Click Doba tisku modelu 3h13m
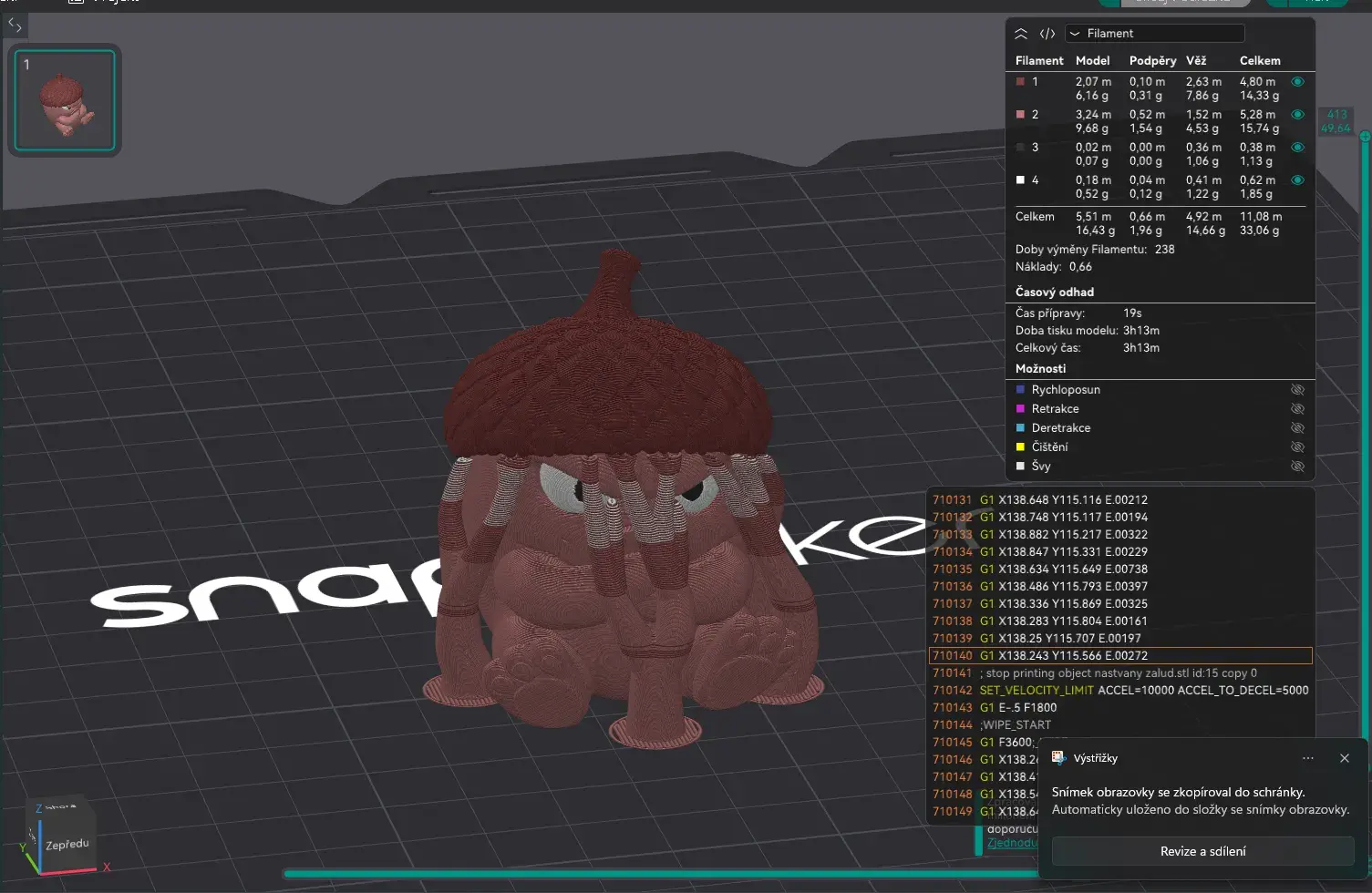 1141,331
